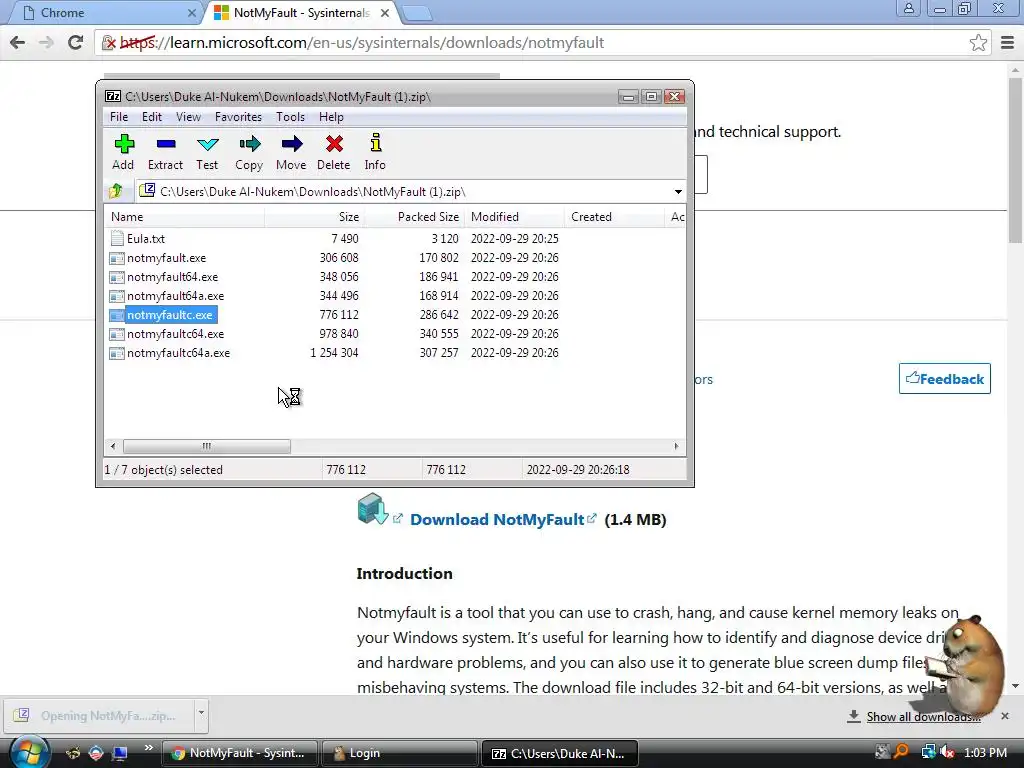
Task: Click the 7-Zip horizontal scrollbar thumb
Action: 207,446
